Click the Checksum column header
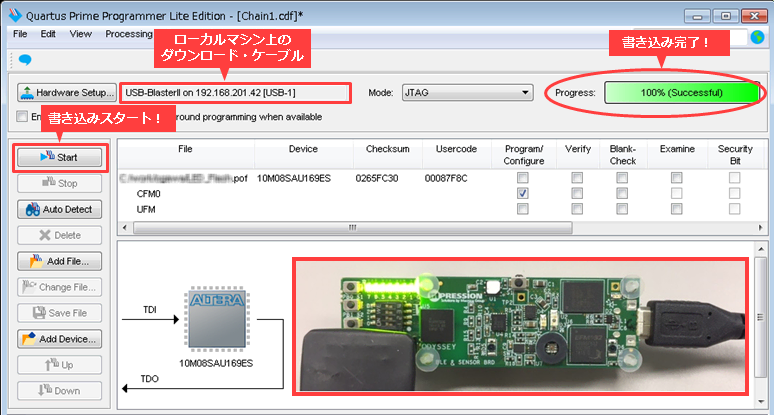 pyautogui.click(x=387, y=154)
